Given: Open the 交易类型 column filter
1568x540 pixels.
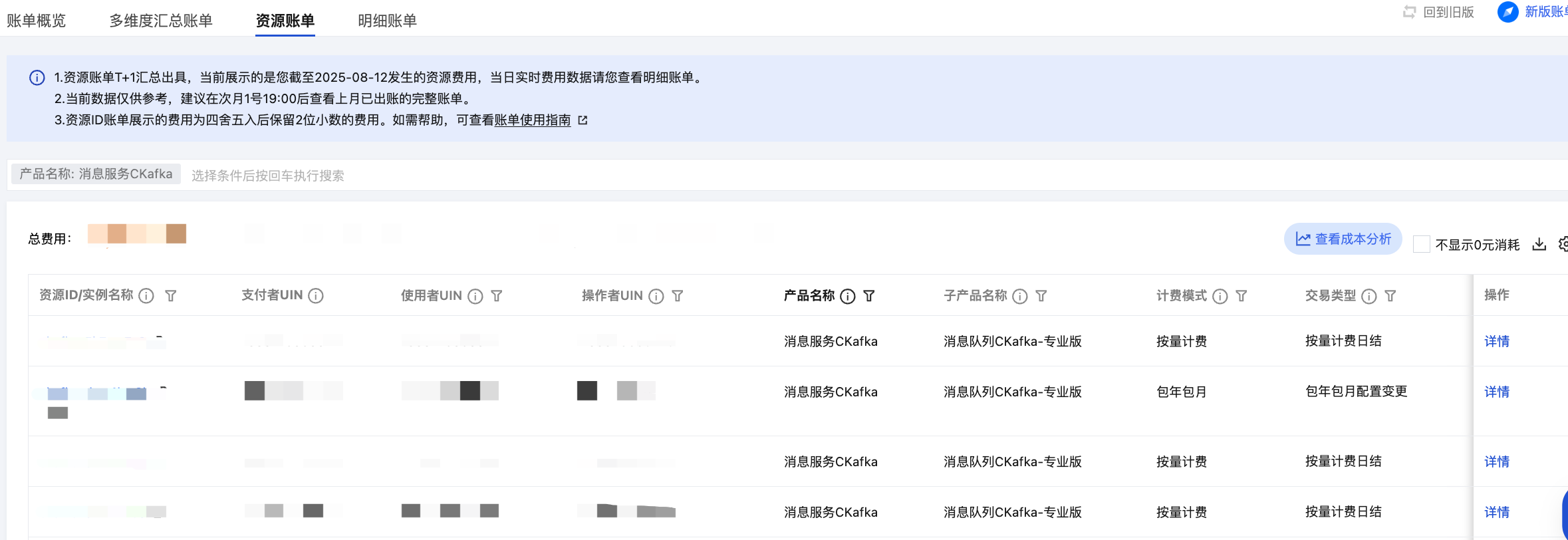Looking at the screenshot, I should tap(1390, 296).
